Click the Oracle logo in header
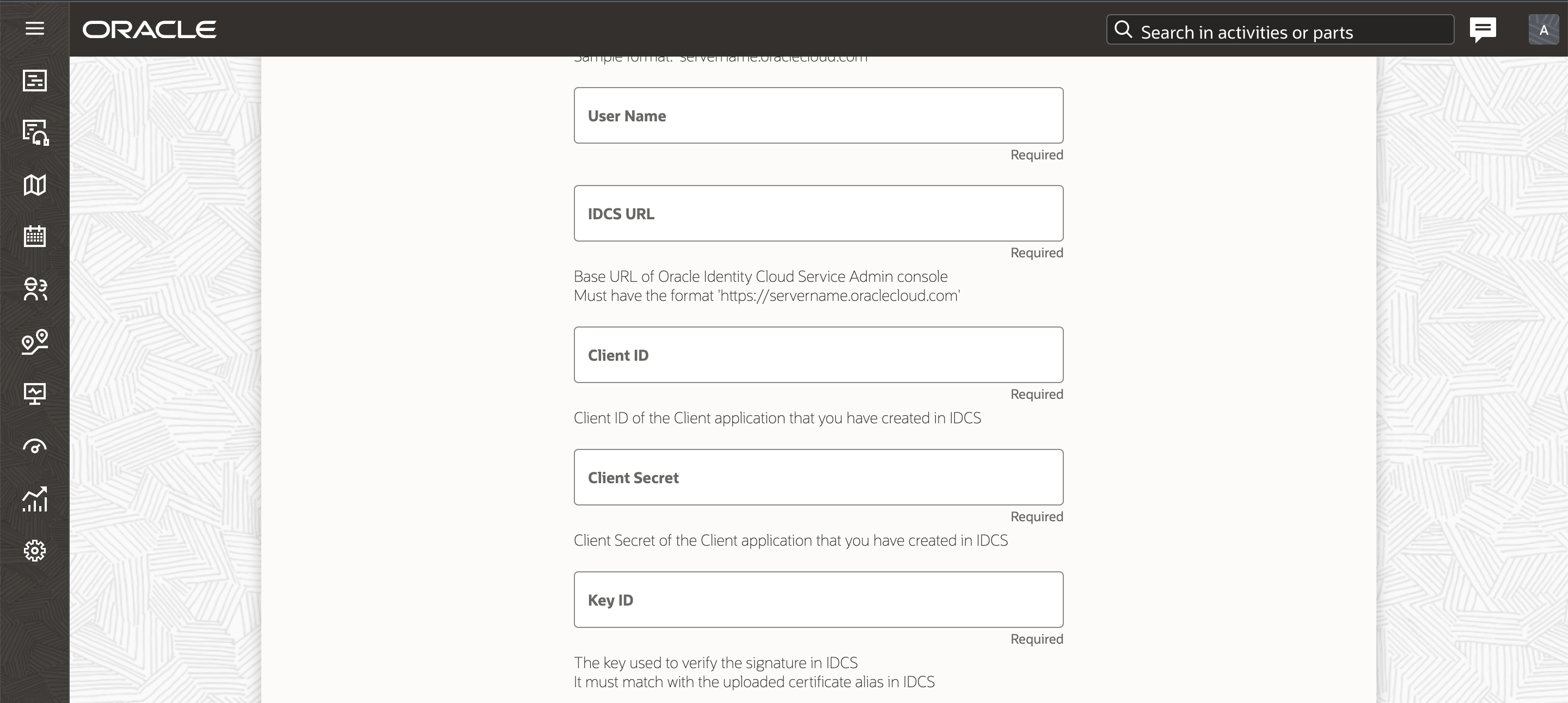The height and width of the screenshot is (703, 1568). pos(149,28)
